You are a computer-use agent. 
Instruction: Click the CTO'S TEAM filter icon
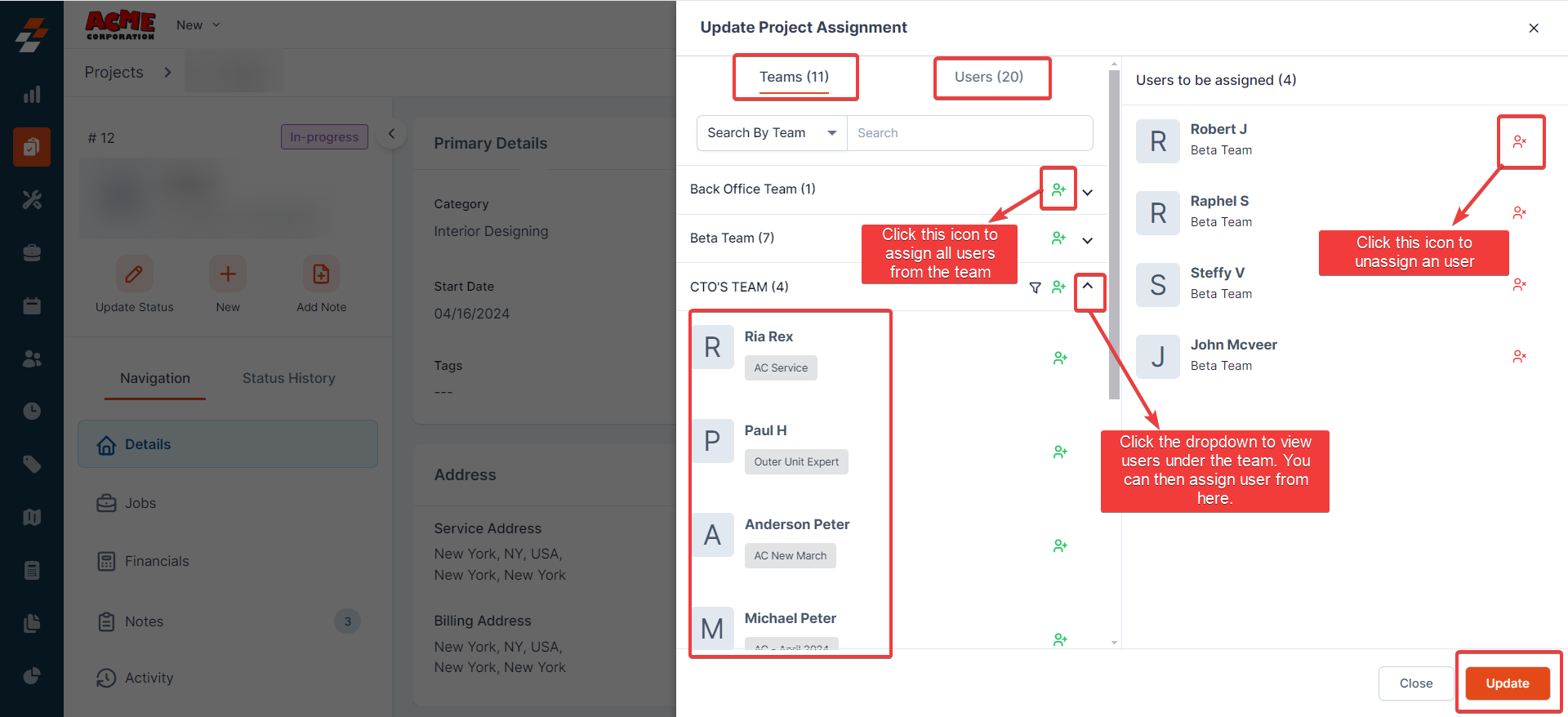[x=1035, y=287]
